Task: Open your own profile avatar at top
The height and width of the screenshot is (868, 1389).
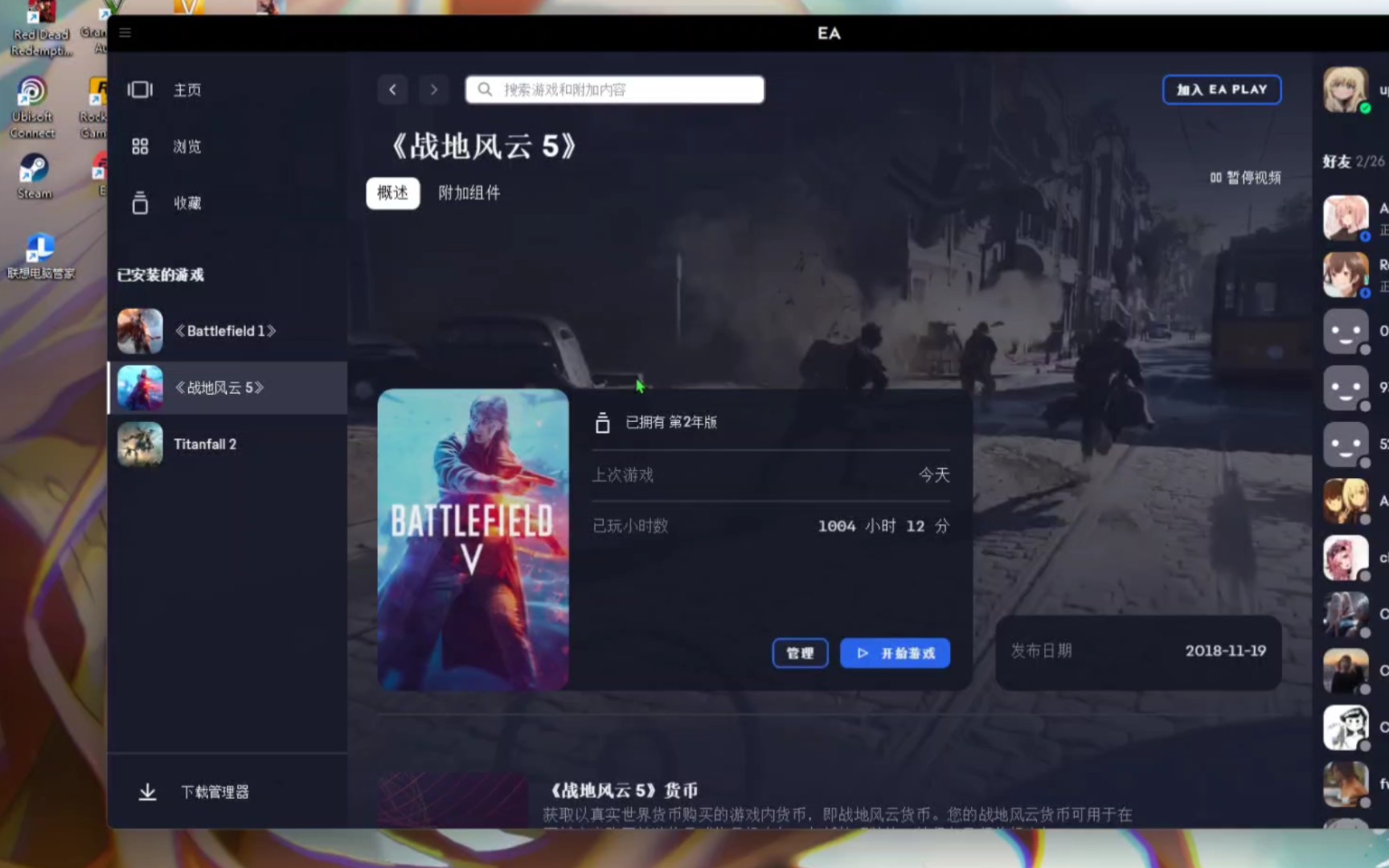Action: tap(1346, 89)
